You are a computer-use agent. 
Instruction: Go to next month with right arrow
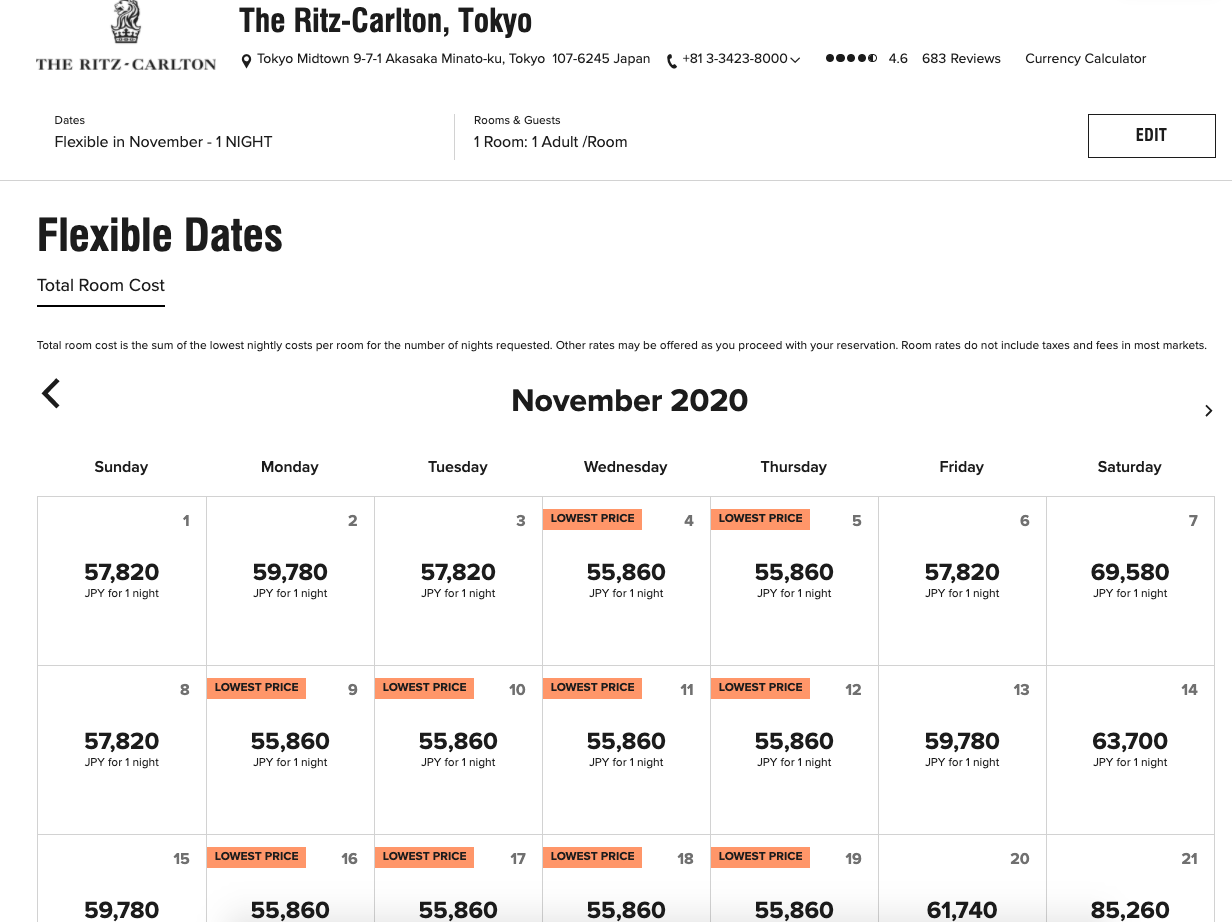1208,411
